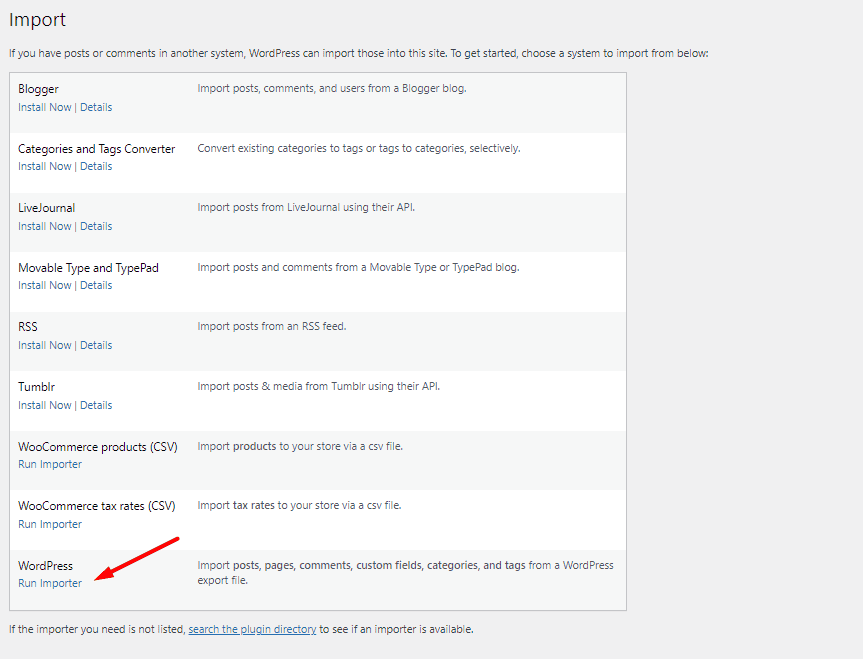
Task: View Details for the Blogger importer
Action: (96, 107)
